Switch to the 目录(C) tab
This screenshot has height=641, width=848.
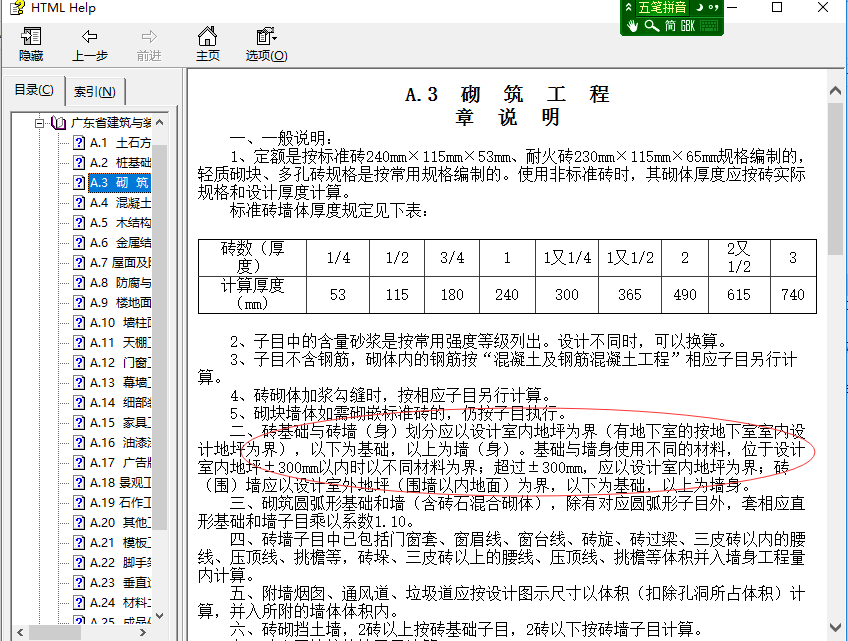coord(34,90)
